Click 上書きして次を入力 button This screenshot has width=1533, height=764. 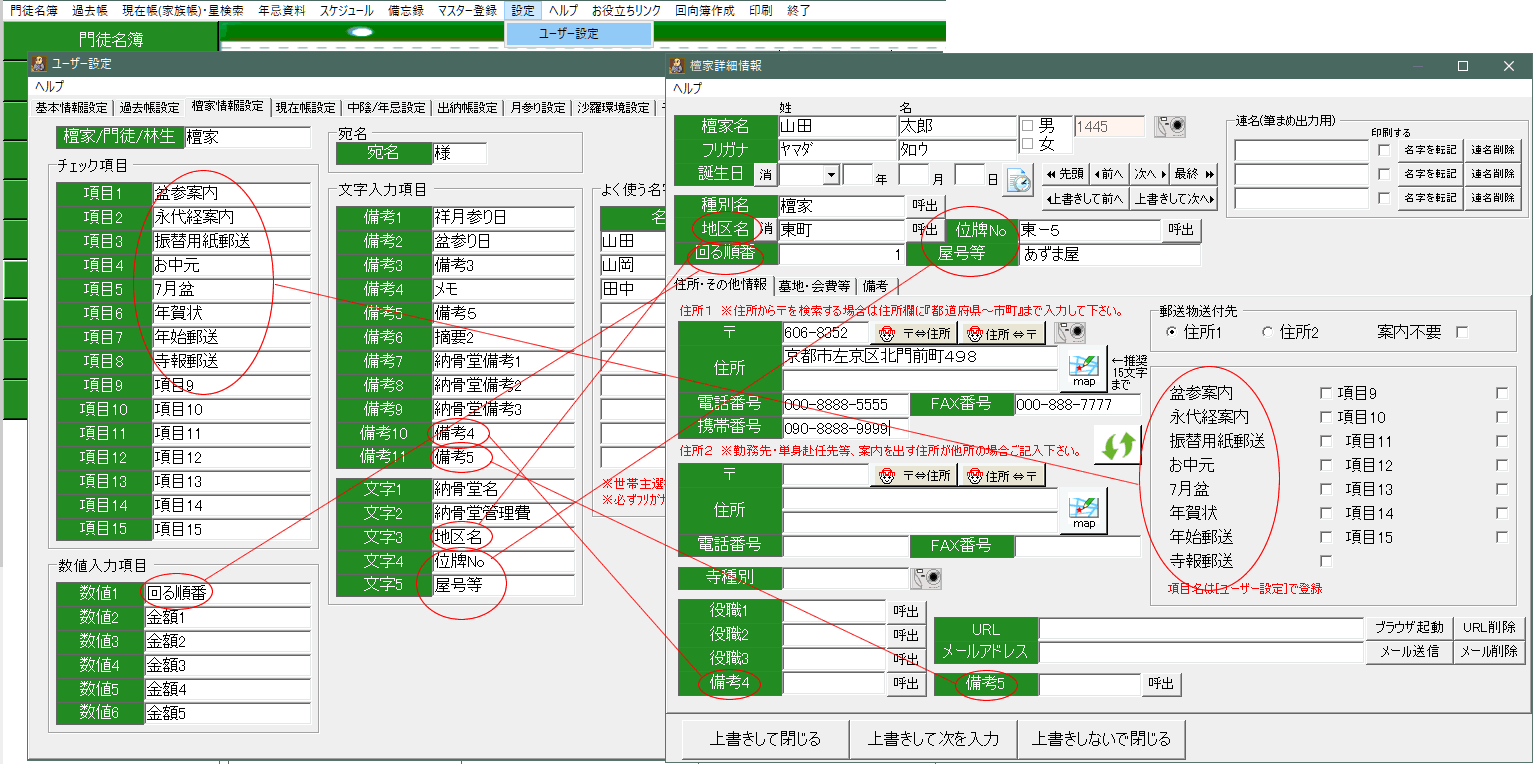click(933, 740)
